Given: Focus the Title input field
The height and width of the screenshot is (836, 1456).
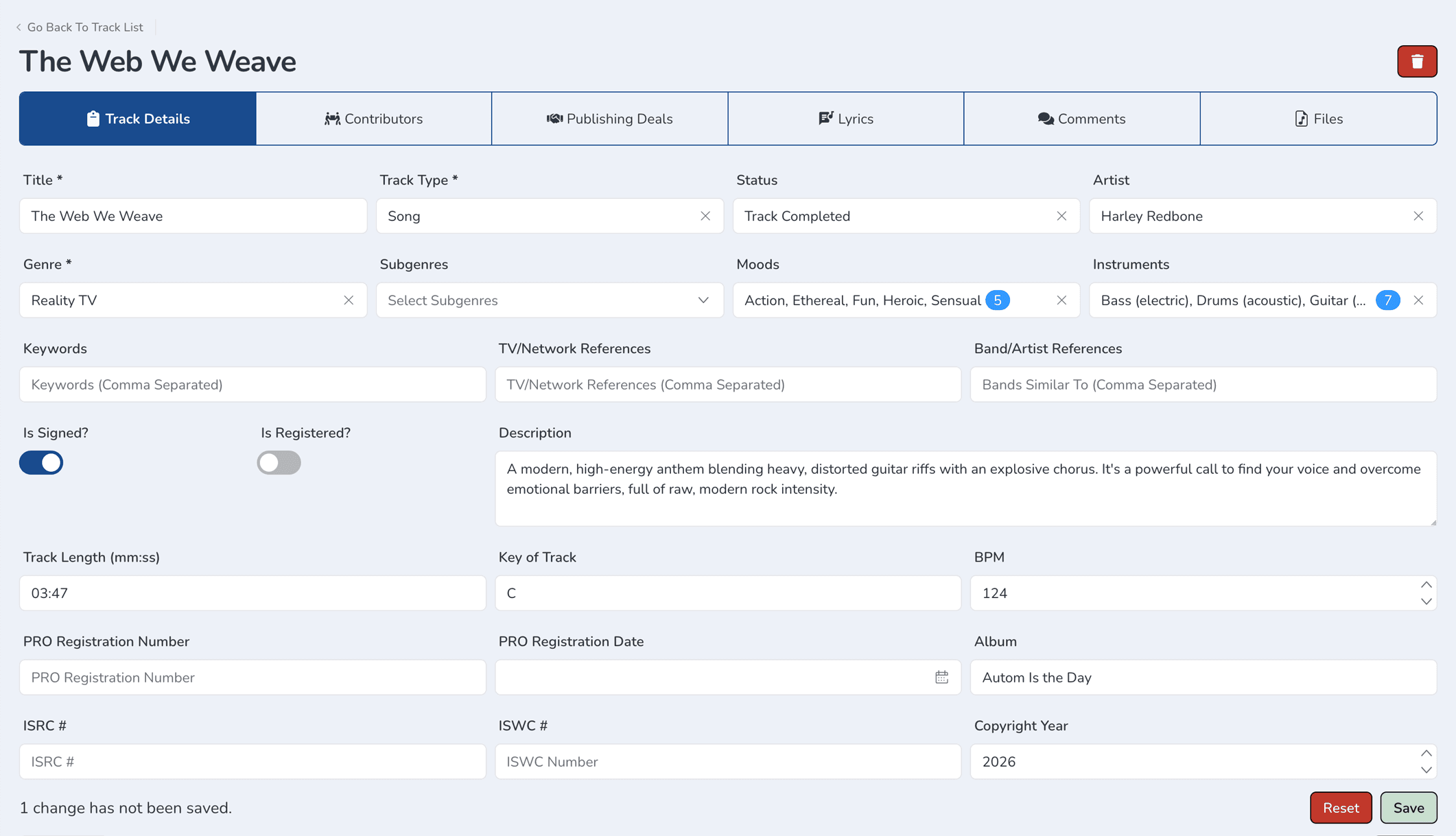Looking at the screenshot, I should click(193, 216).
